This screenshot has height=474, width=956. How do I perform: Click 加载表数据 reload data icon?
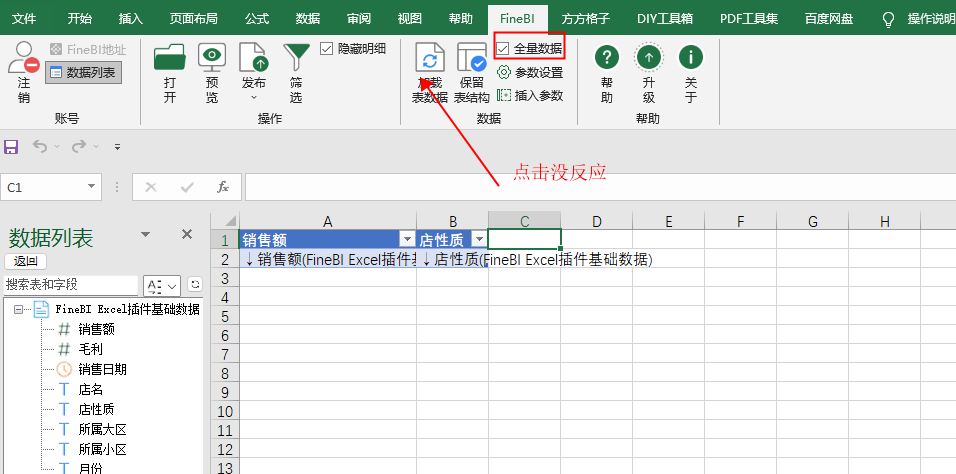tap(430, 59)
